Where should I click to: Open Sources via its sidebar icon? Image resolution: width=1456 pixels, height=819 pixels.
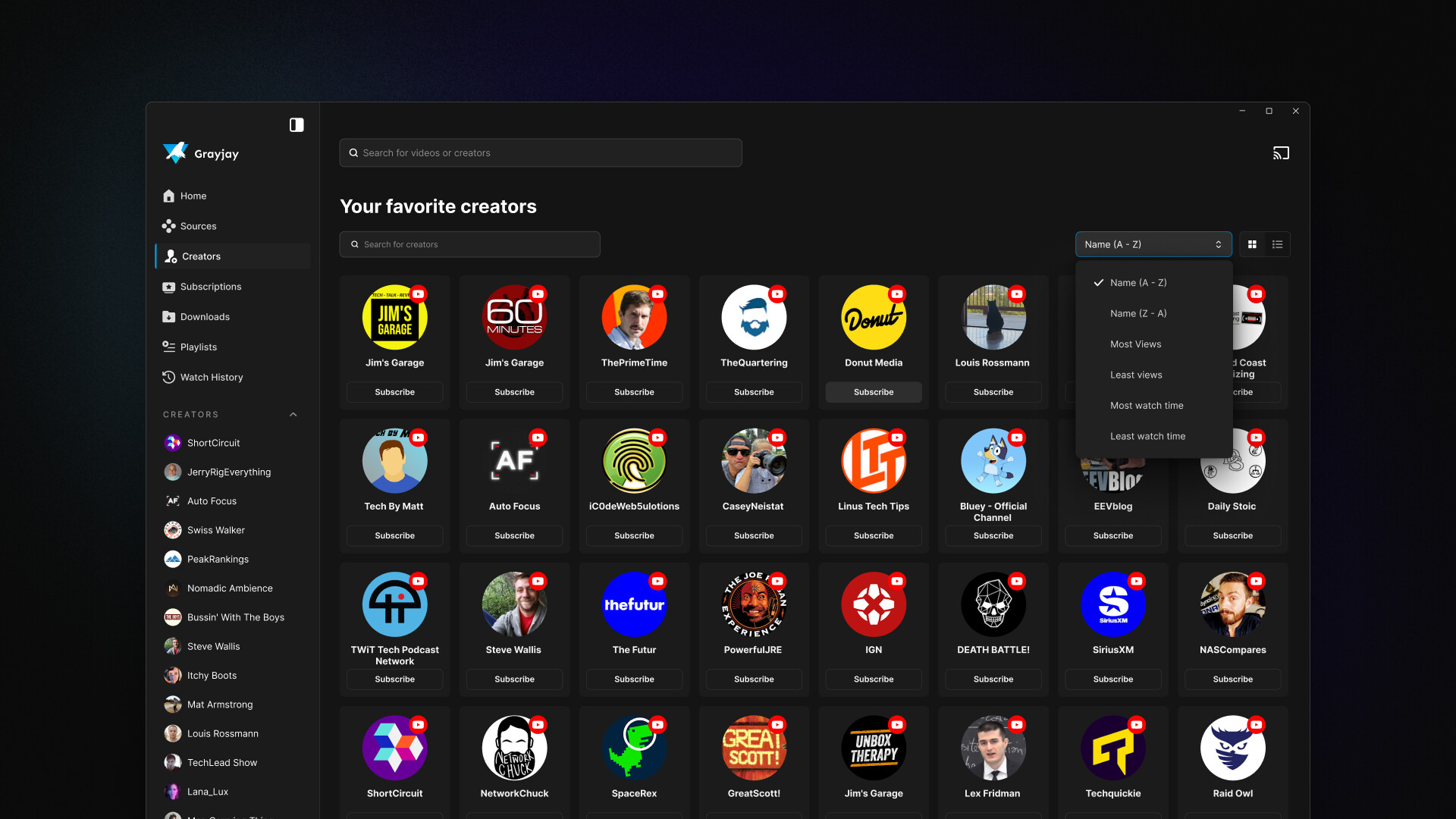168,226
